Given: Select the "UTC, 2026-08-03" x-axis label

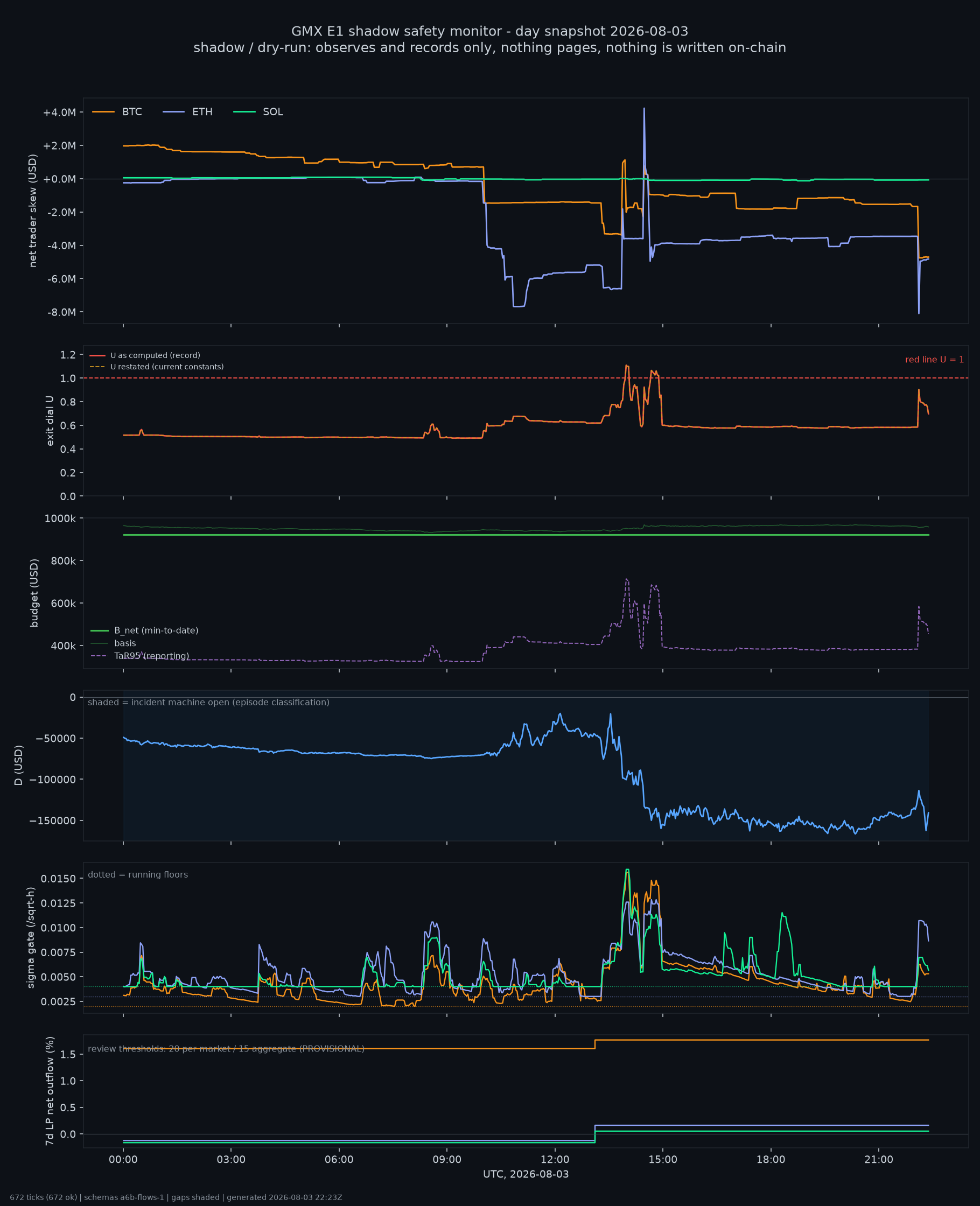Looking at the screenshot, I should click(526, 1174).
